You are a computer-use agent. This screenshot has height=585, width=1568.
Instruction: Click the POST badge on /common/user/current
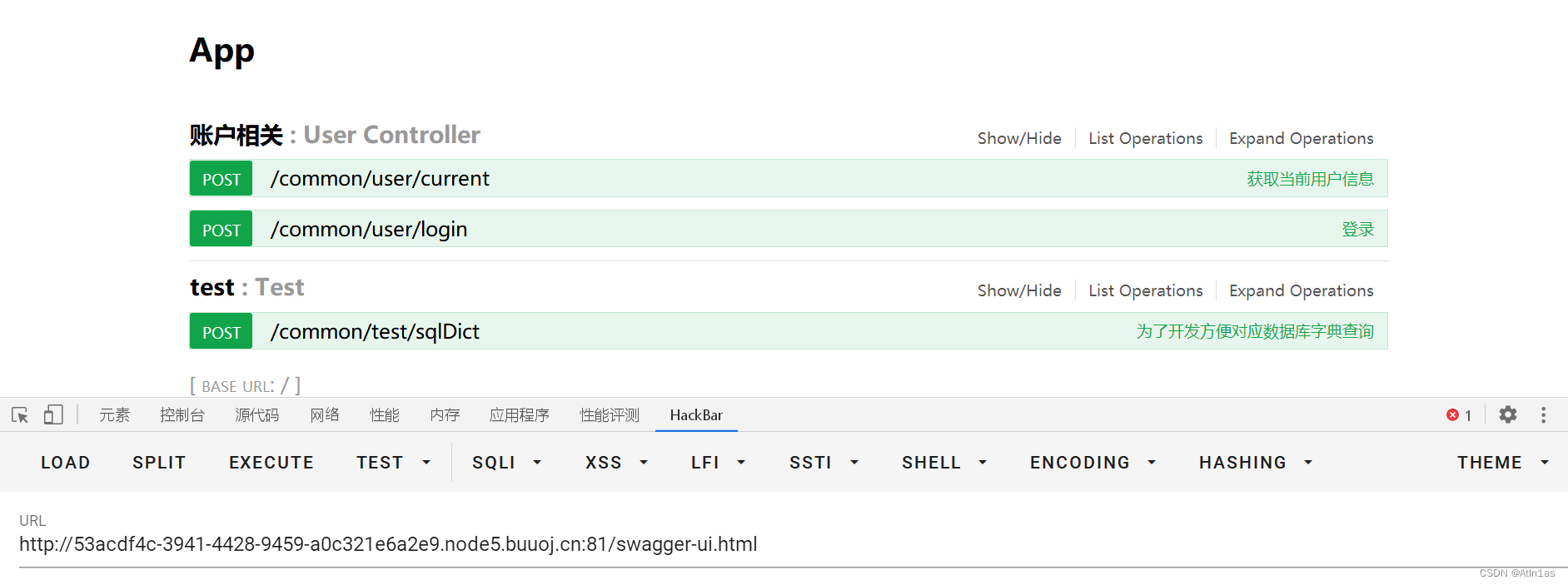click(x=220, y=178)
